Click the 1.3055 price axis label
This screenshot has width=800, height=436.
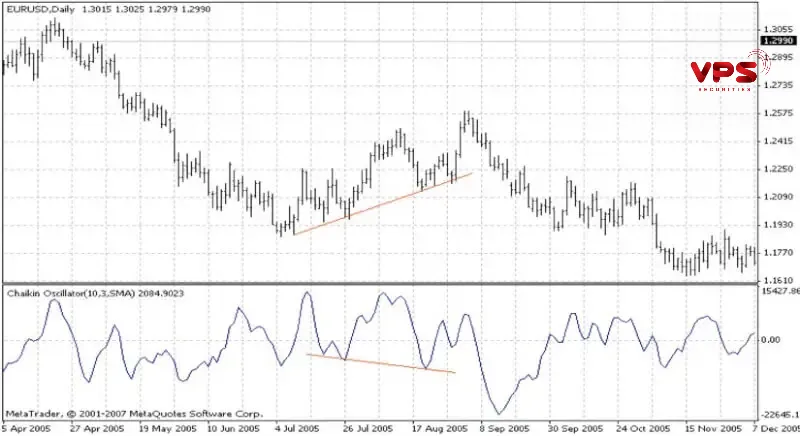click(x=778, y=29)
